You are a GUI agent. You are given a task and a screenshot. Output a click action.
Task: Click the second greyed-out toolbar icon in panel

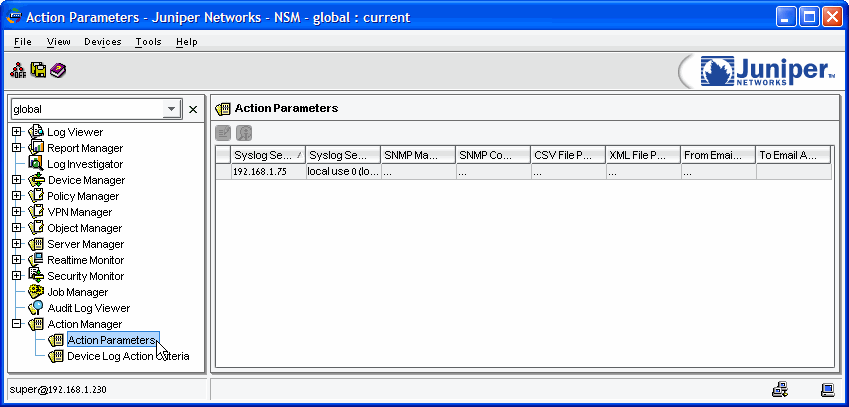click(244, 133)
